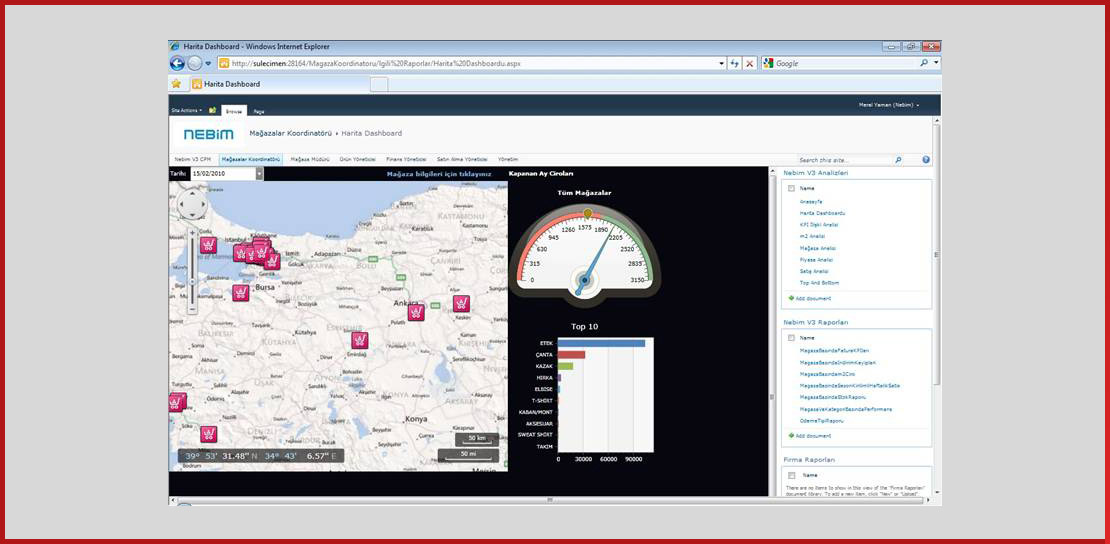Click the ÇANTA bar in Top 10 chart
Viewport: 1110px width, 544px height.
(x=572, y=355)
